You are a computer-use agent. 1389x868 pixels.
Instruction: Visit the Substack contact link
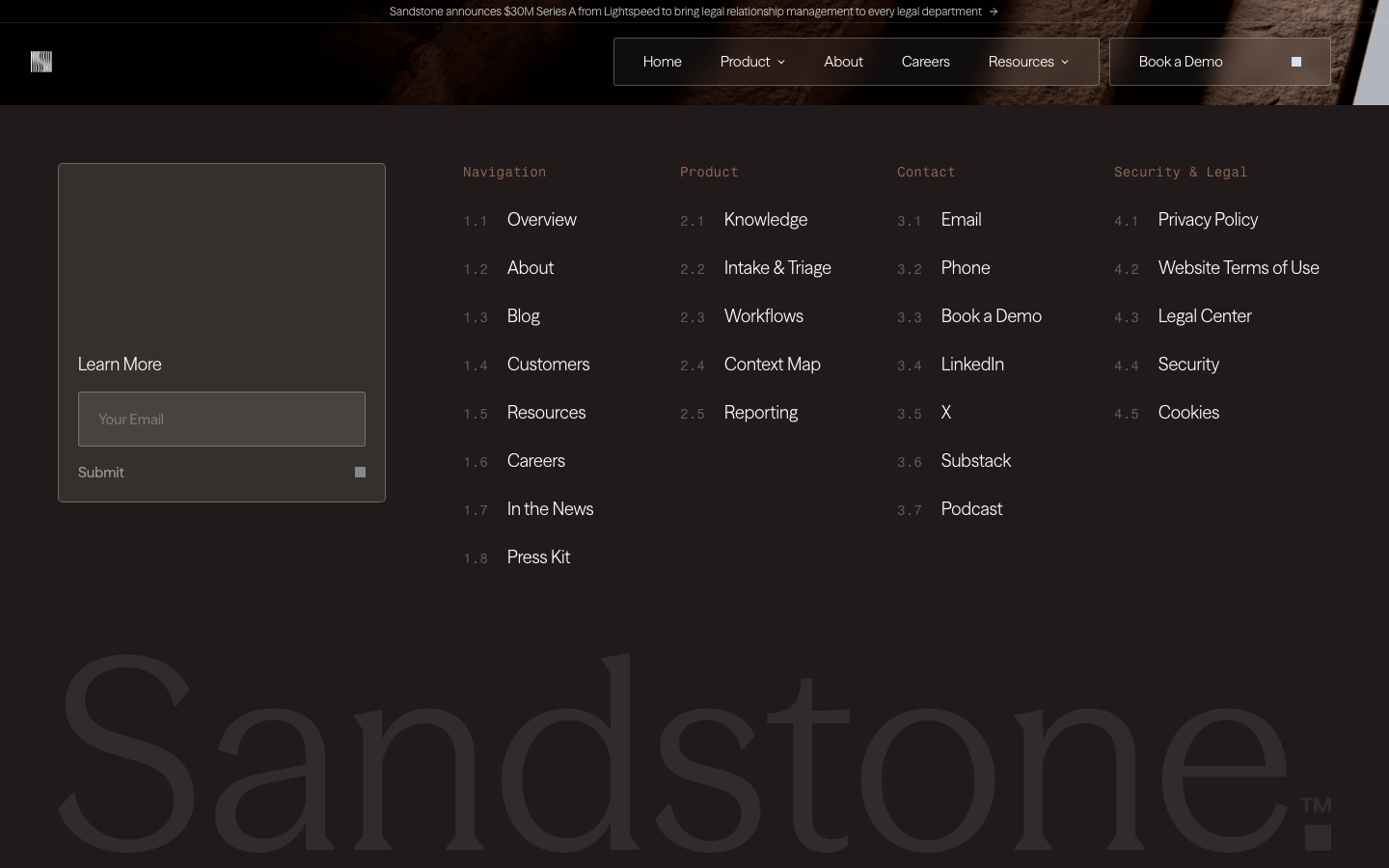[x=976, y=460]
